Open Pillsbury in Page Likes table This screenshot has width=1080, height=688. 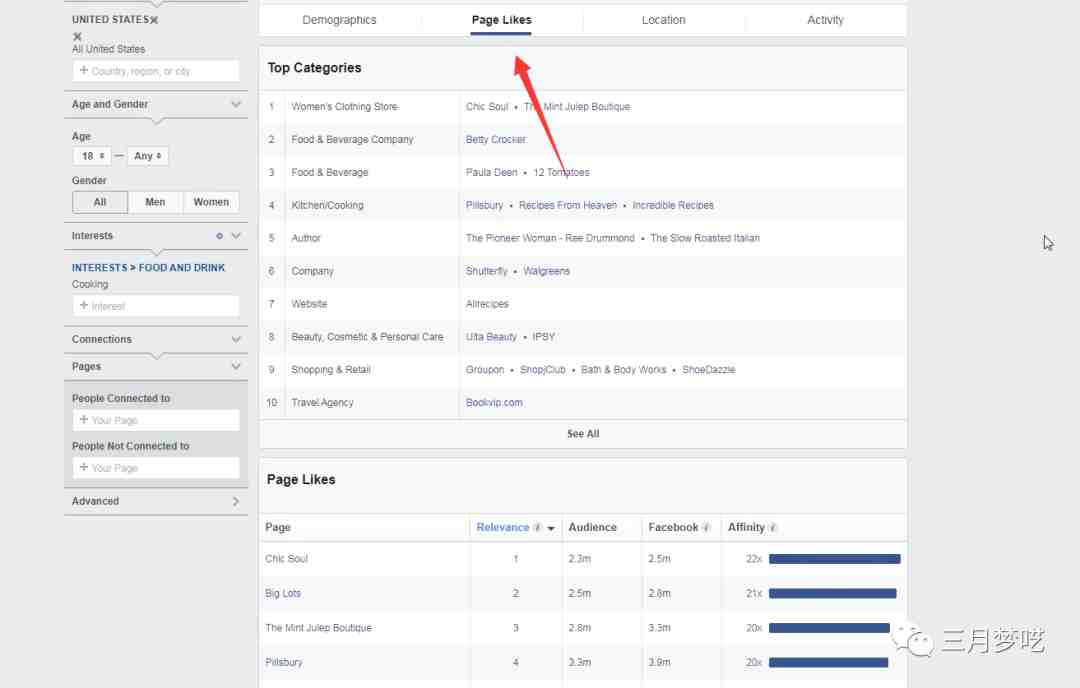coord(284,663)
